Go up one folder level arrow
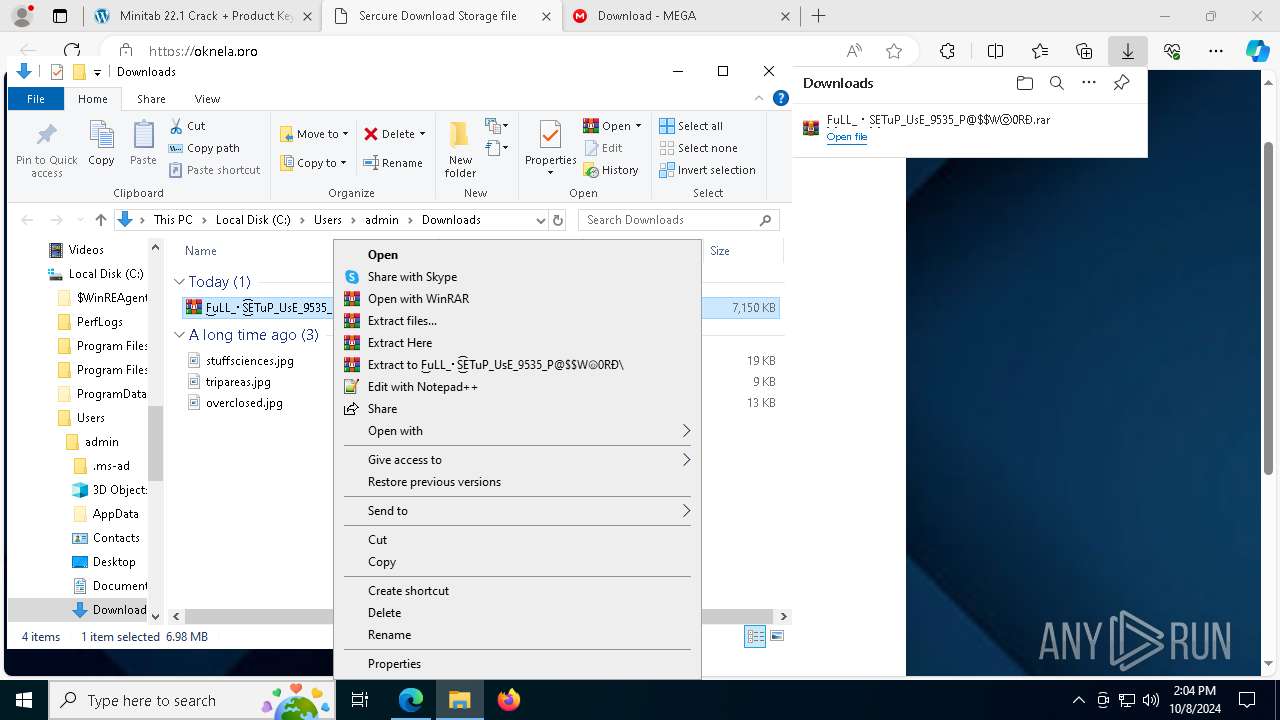The width and height of the screenshot is (1280, 720). coord(100,220)
